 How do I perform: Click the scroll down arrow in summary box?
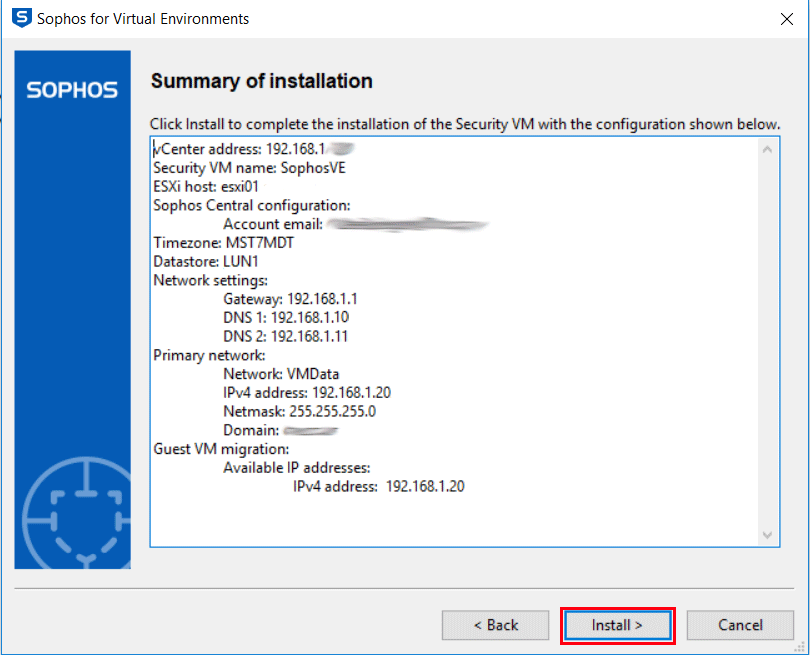(768, 535)
